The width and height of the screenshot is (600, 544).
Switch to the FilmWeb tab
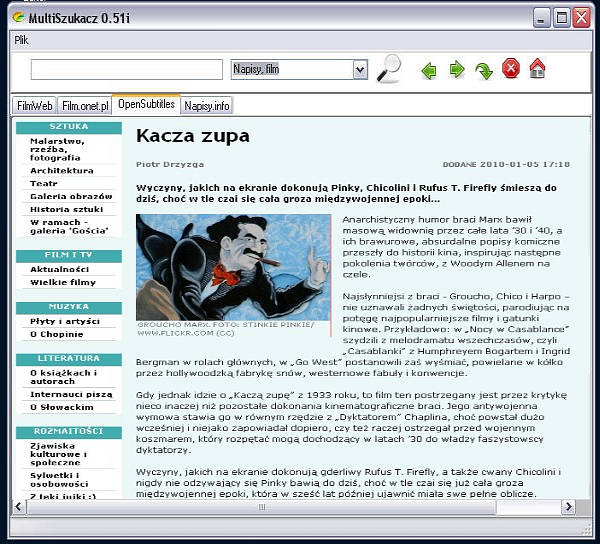pos(34,106)
